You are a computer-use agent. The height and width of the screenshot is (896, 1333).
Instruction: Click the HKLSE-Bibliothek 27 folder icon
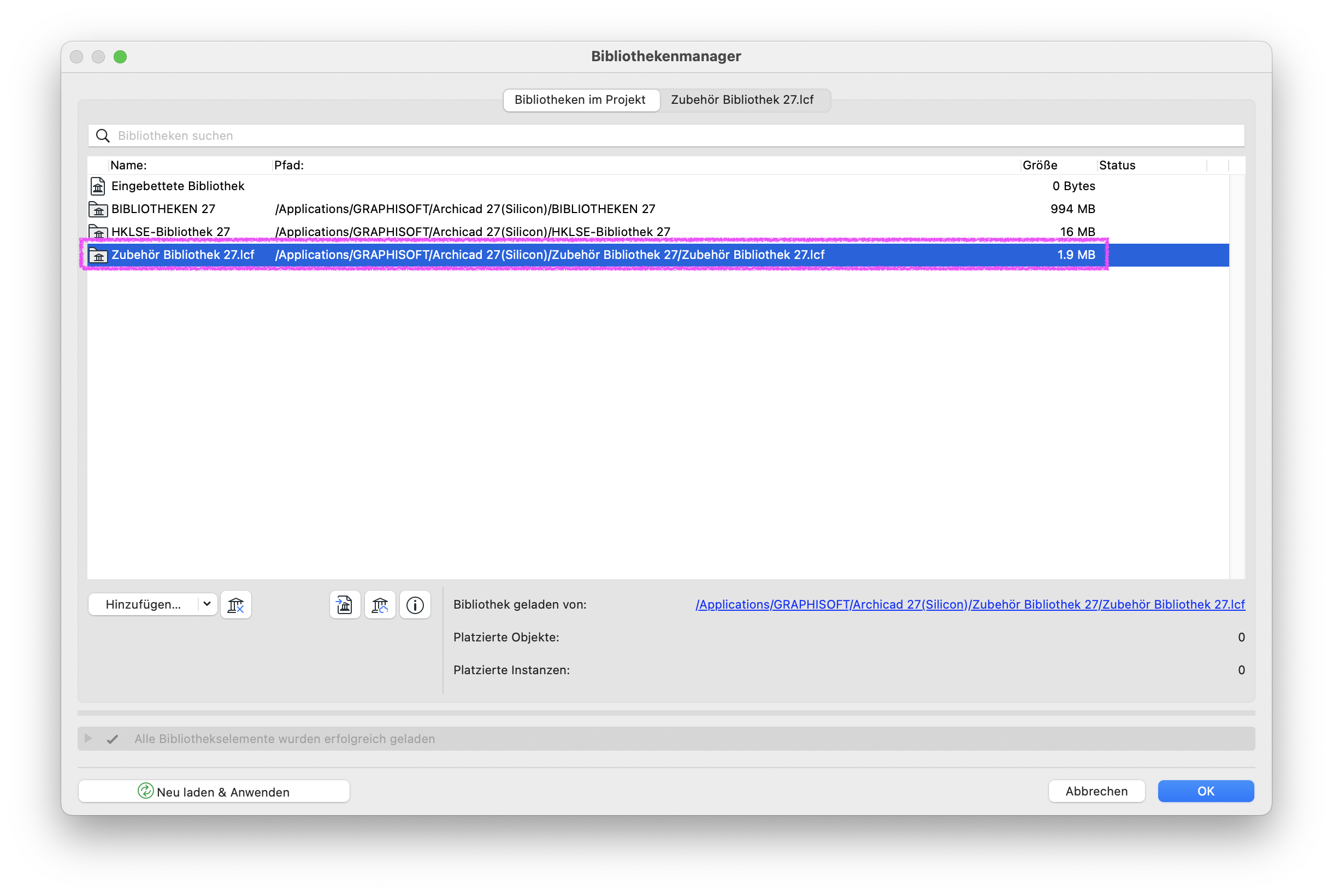tap(98, 232)
